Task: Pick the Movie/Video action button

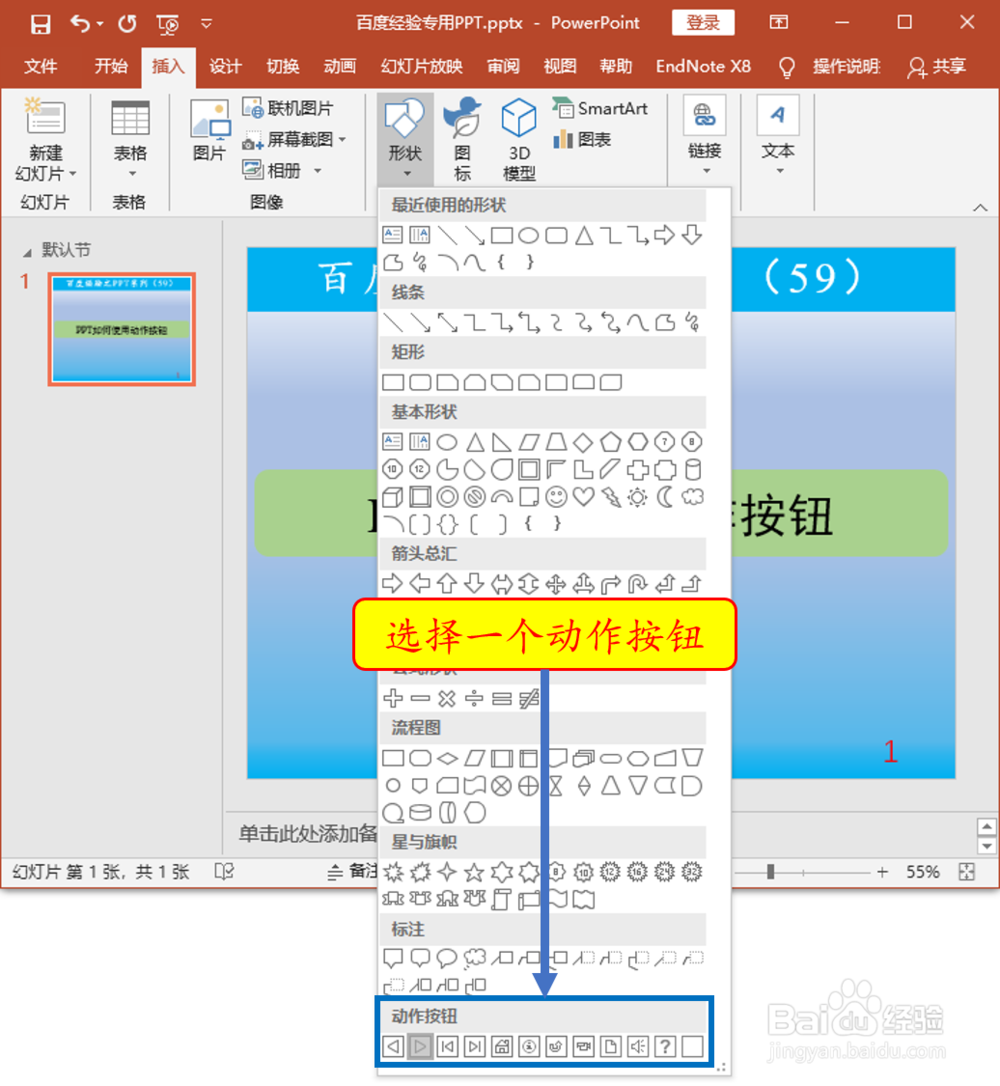Action: tap(583, 1046)
